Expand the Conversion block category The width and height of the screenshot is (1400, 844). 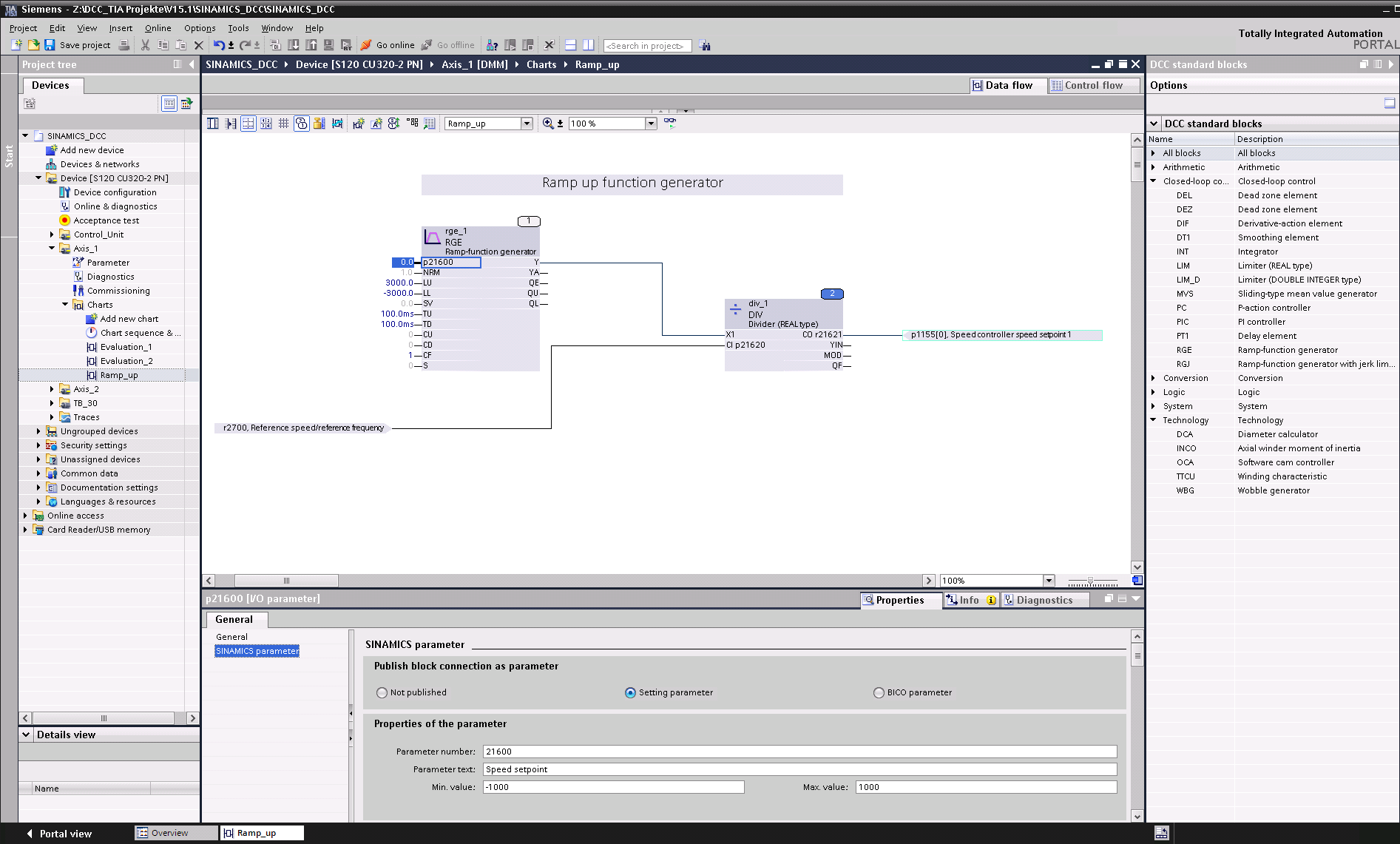click(x=1153, y=377)
